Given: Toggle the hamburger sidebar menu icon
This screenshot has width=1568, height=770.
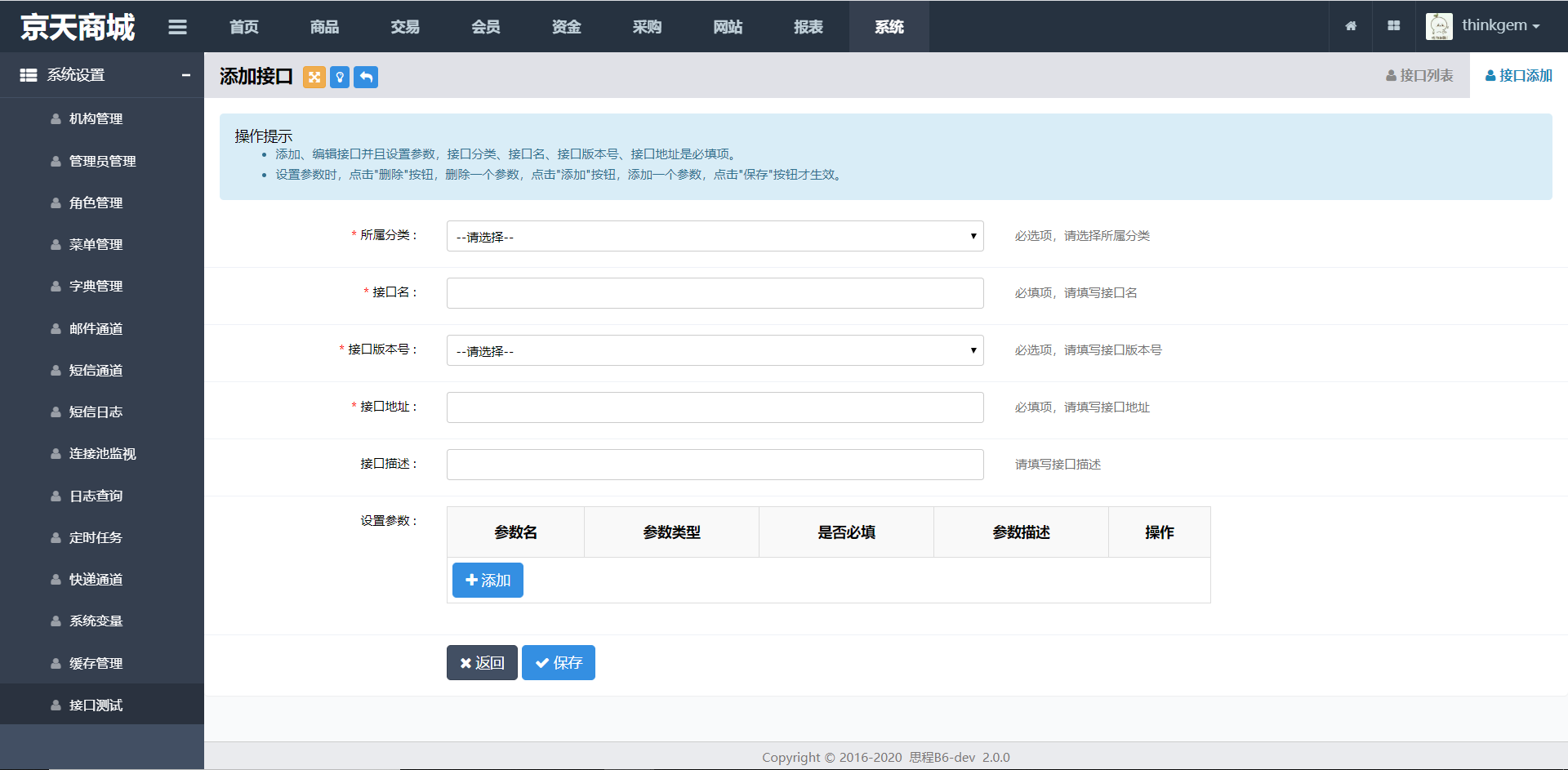Looking at the screenshot, I should tap(177, 27).
